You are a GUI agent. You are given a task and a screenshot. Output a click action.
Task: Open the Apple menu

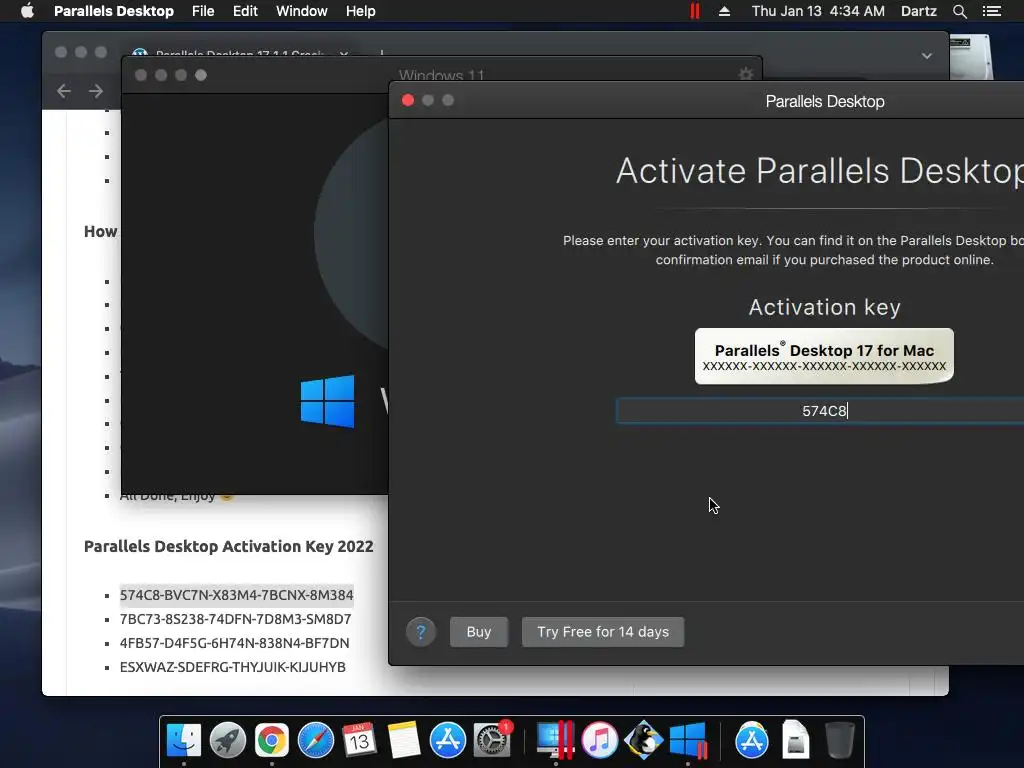(27, 11)
